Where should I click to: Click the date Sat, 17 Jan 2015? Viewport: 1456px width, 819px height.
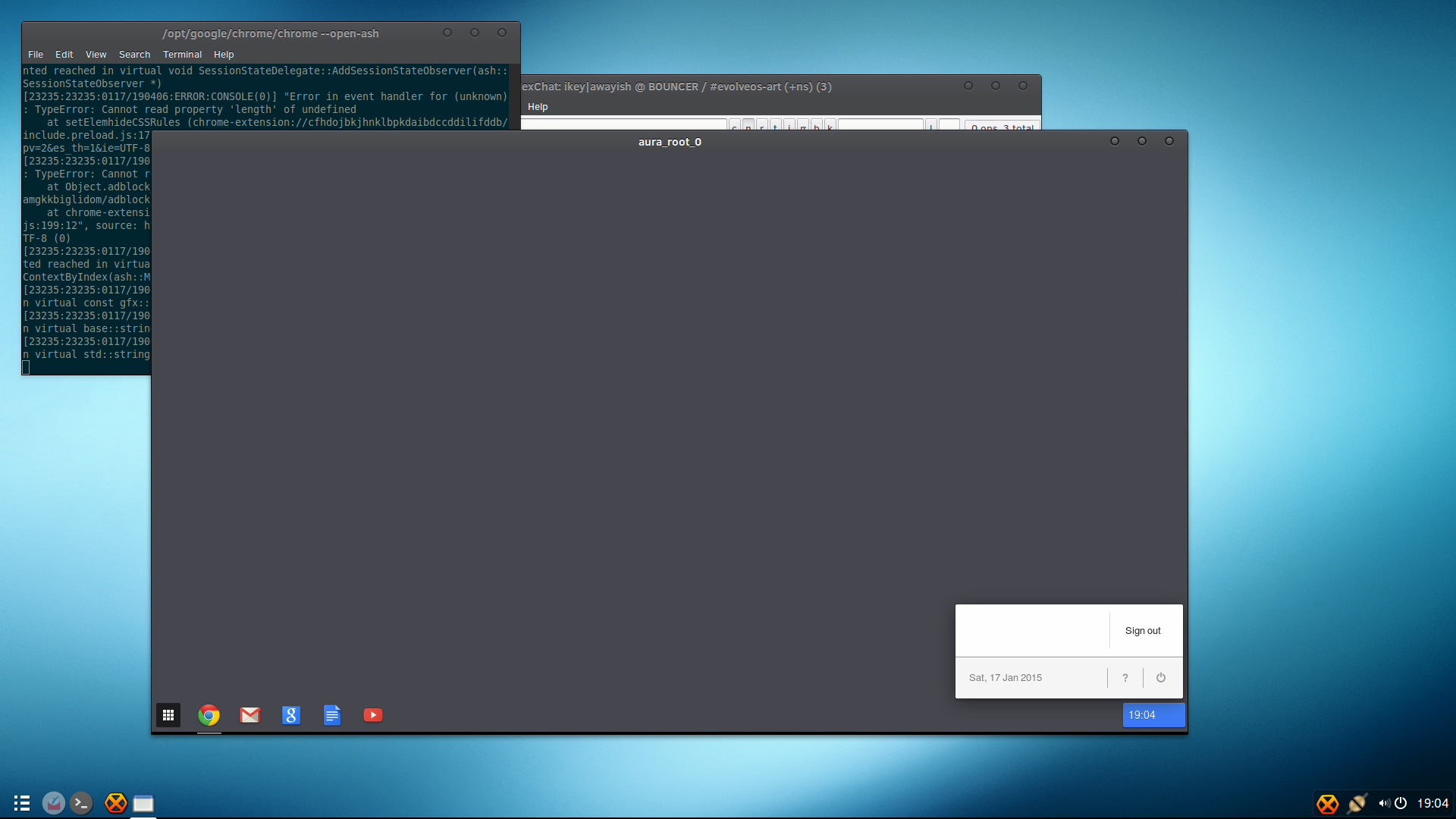coord(1006,678)
